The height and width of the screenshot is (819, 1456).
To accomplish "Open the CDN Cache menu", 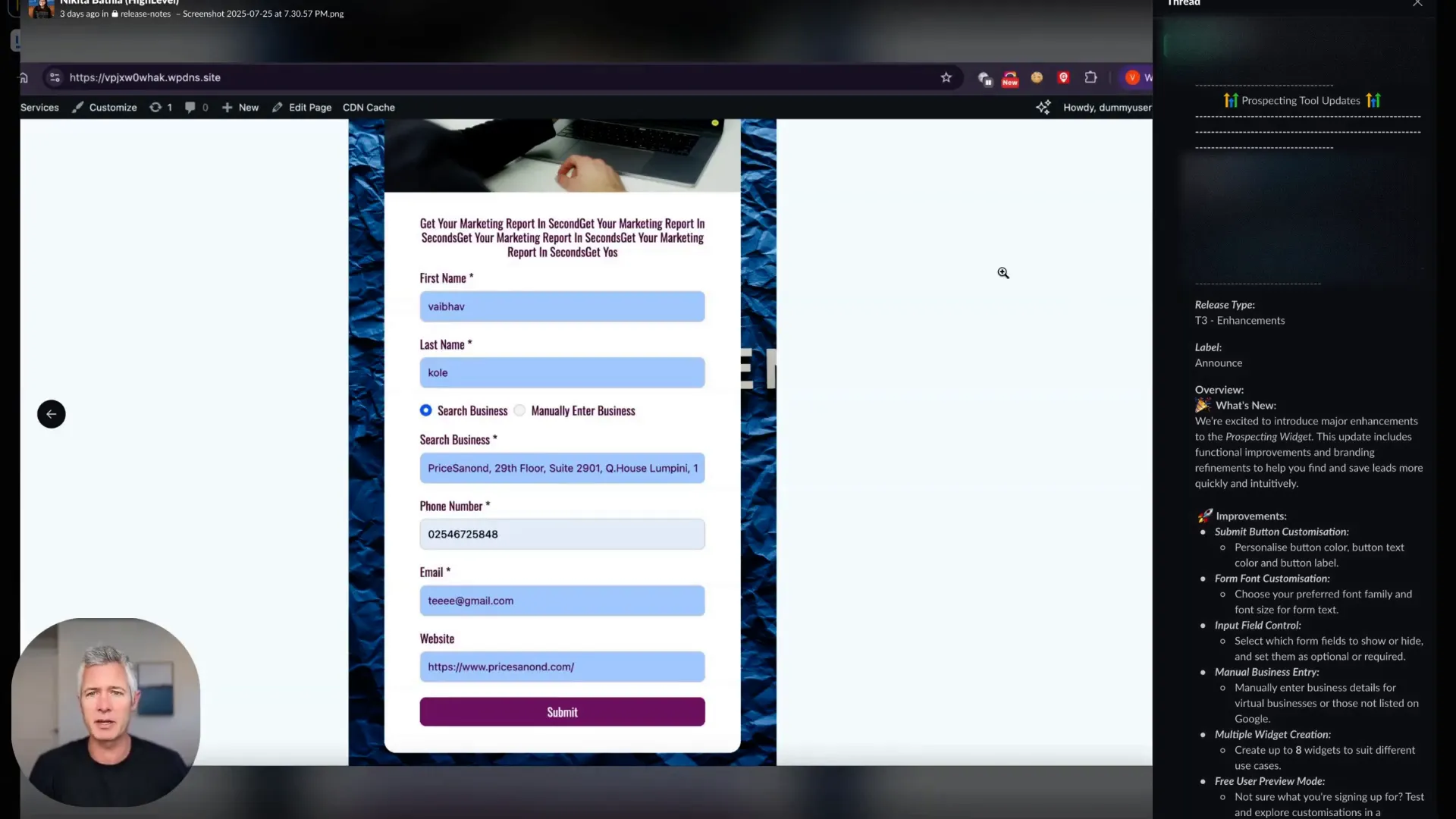I will coord(369,108).
